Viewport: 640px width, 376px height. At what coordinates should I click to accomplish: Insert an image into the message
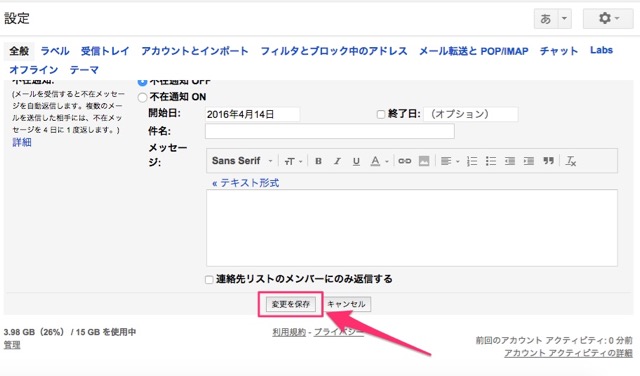click(x=424, y=161)
